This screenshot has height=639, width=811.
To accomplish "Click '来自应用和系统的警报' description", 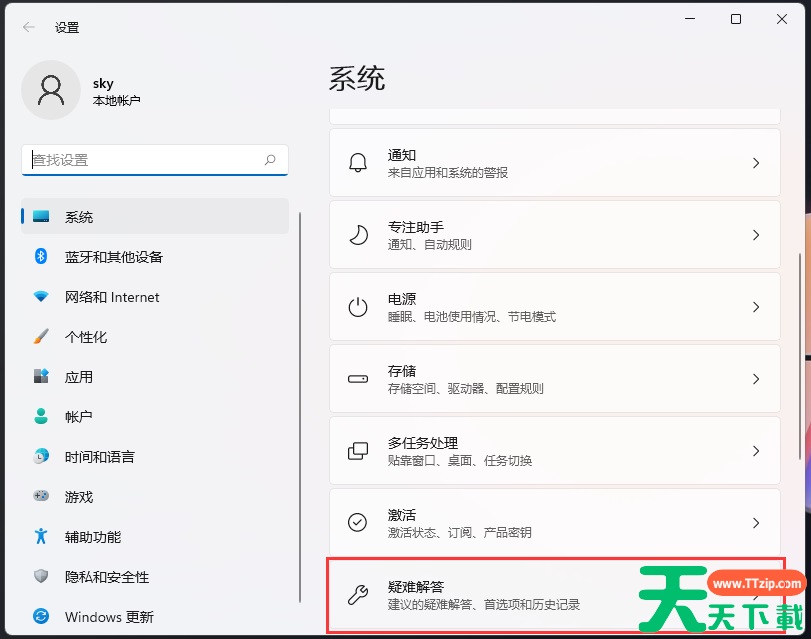I will 448,172.
